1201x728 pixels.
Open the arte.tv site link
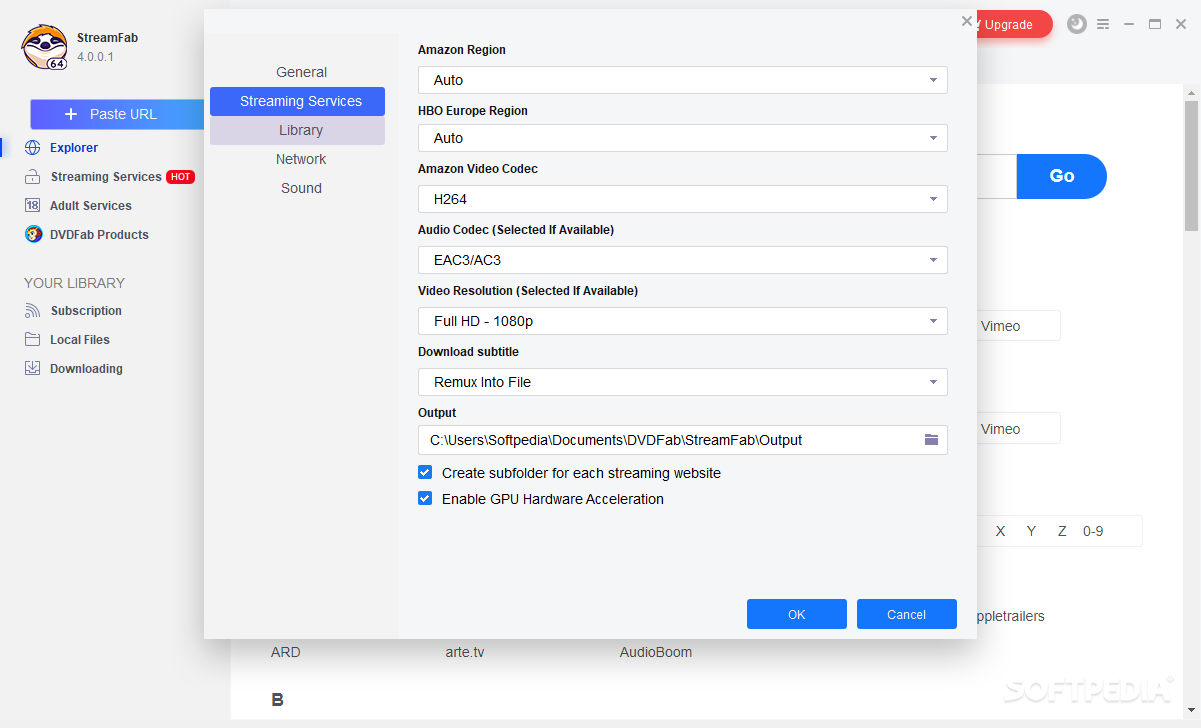click(x=465, y=652)
